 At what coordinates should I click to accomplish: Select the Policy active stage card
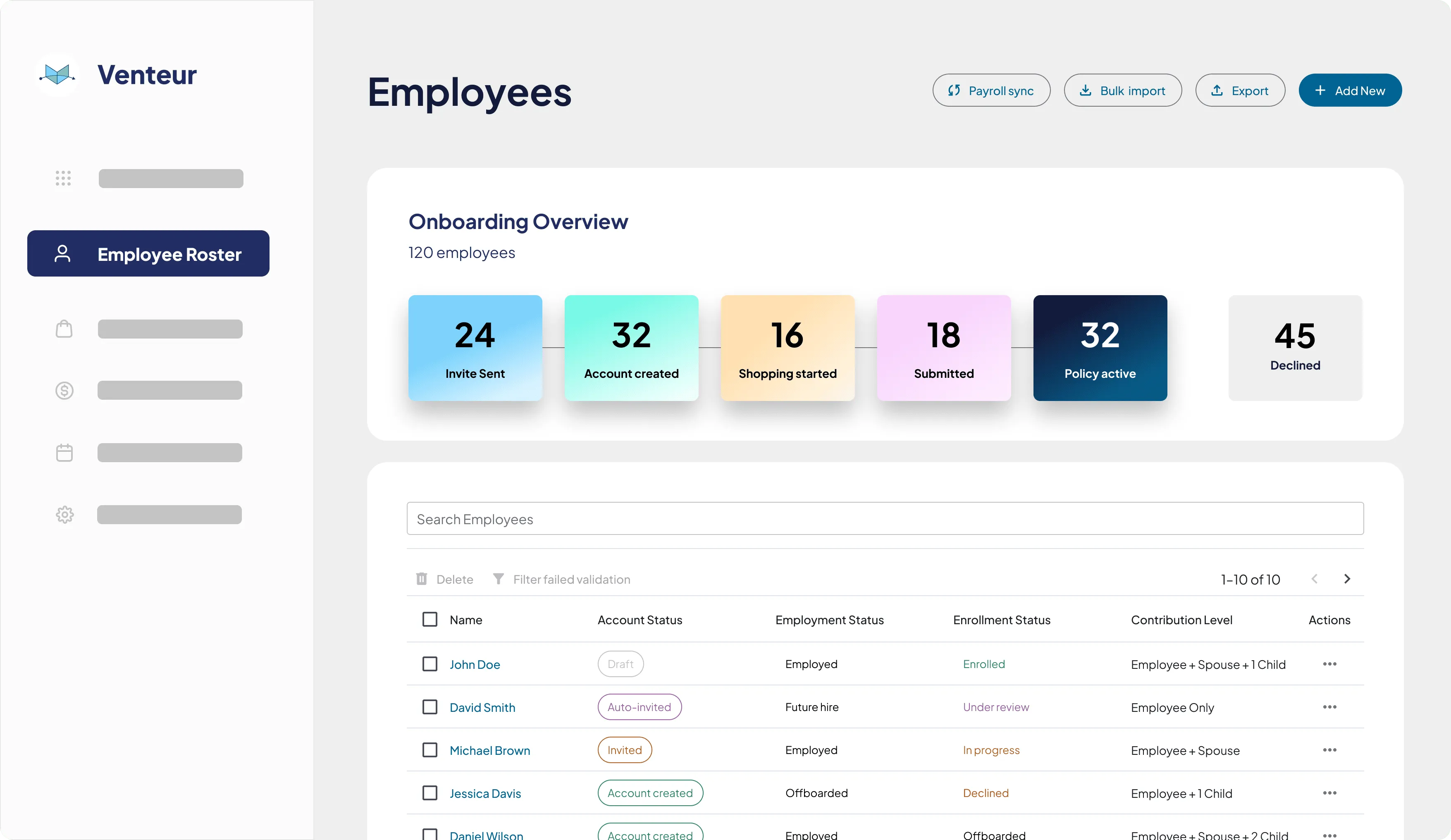click(x=1100, y=348)
